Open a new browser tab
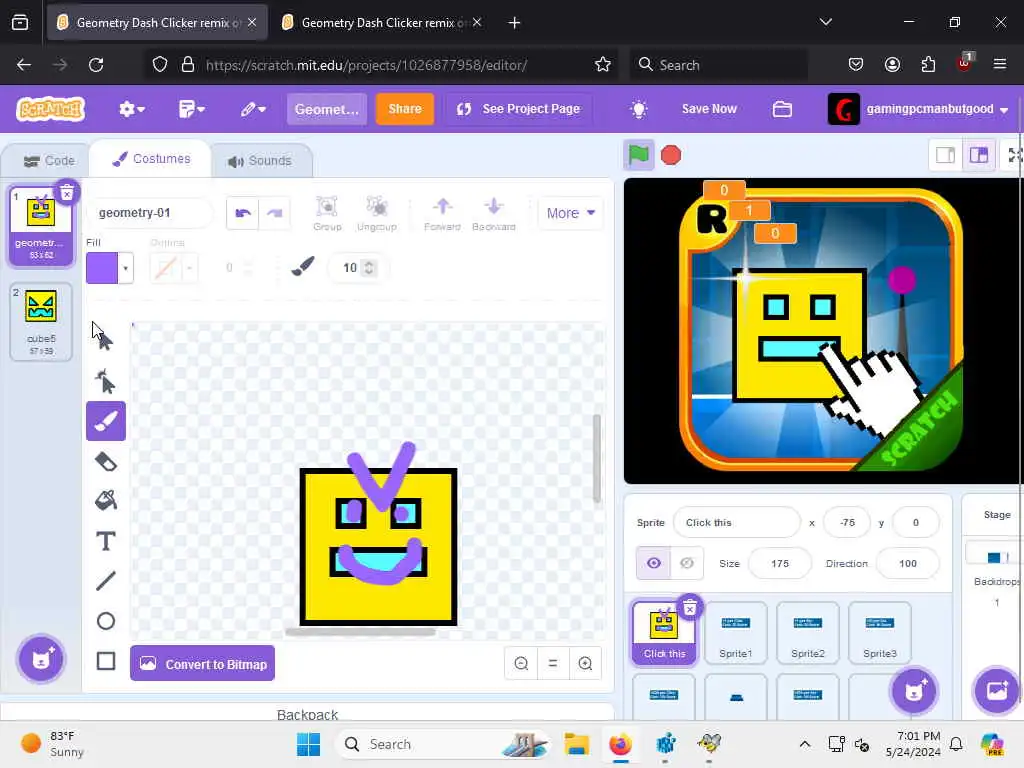Screen dimensions: 1024x768 [515, 23]
